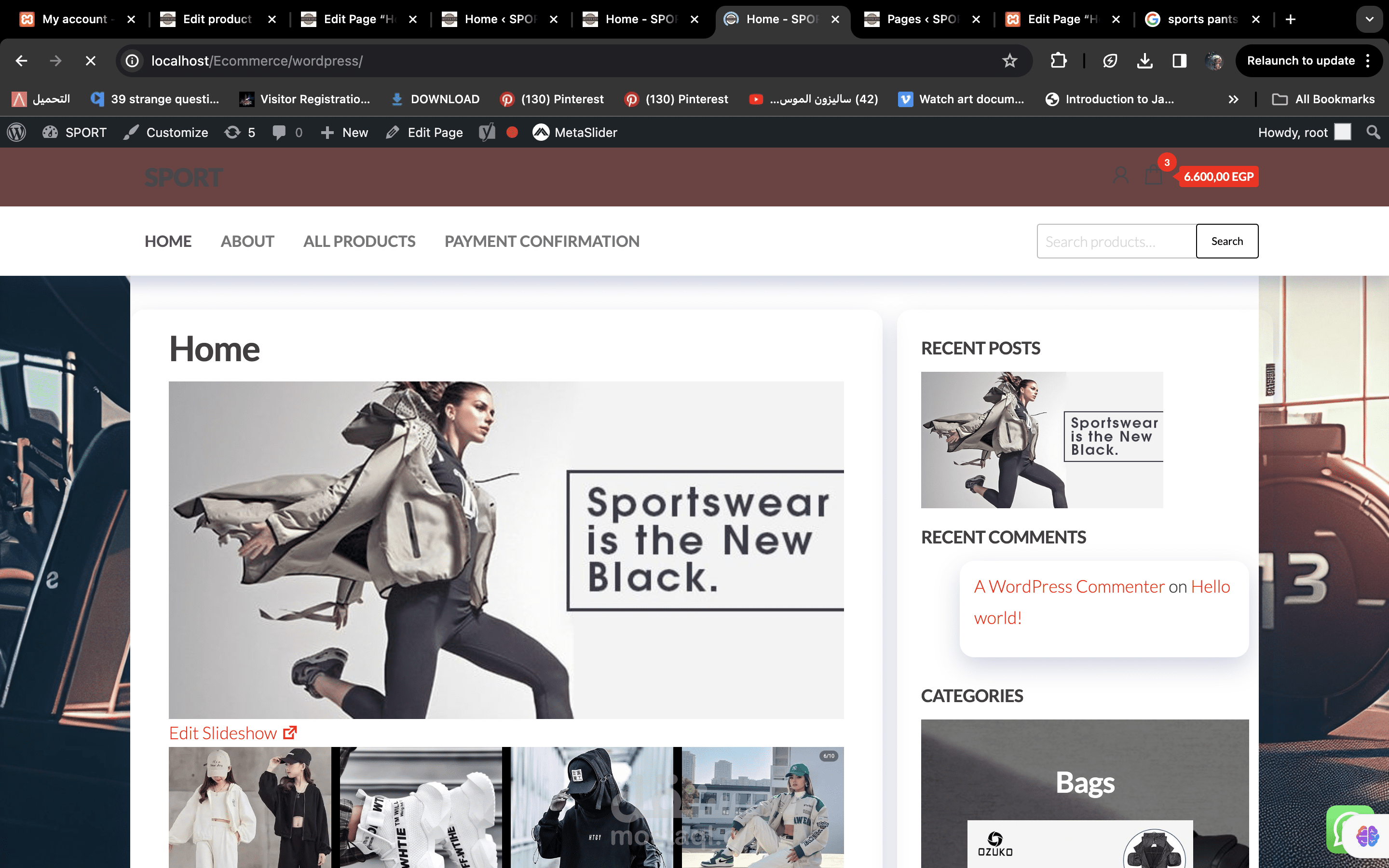The image size is (1389, 868).
Task: Open the Visitor Registratio... bookmark
Action: (x=305, y=99)
